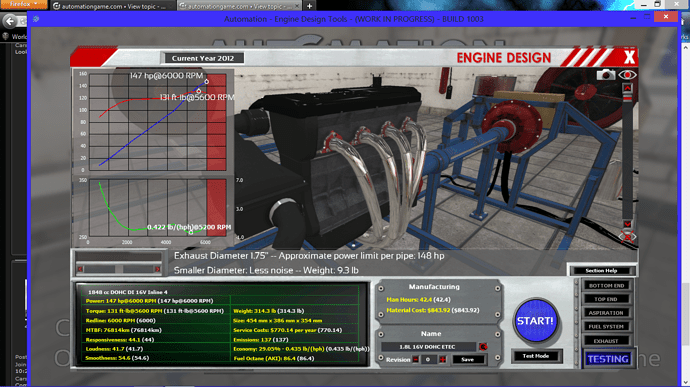Screen dimensions: 690x387
Task: Open the Exhaust section
Action: [606, 341]
